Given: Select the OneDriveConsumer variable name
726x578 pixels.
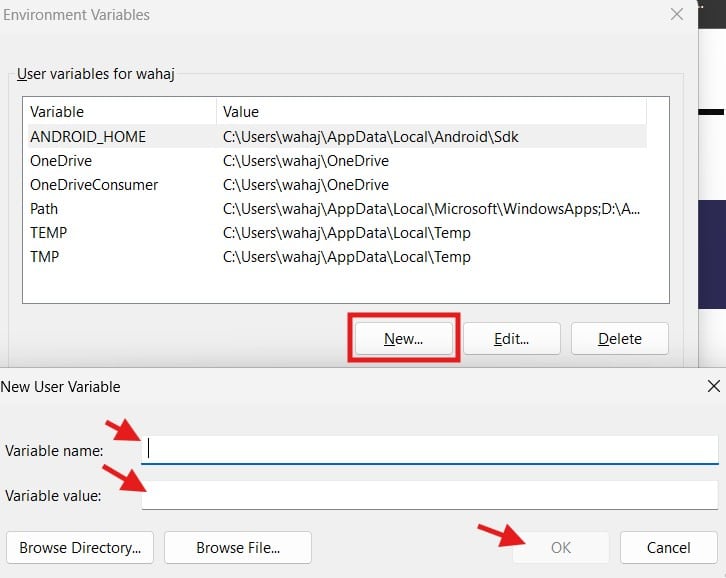Looking at the screenshot, I should click(94, 185).
